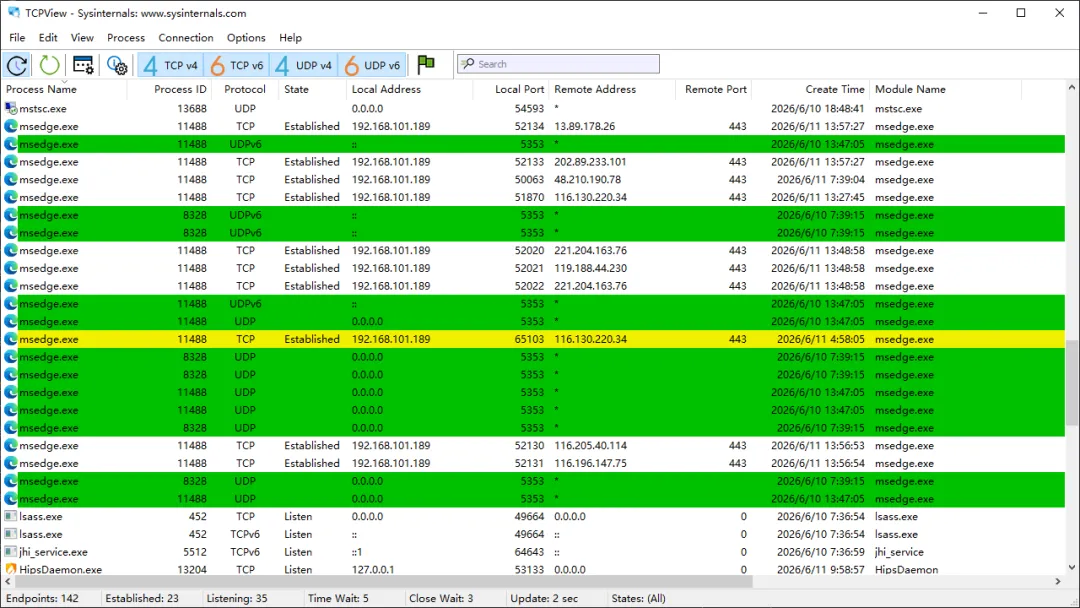Click the Update: 2 sec status entry
This screenshot has width=1080, height=608.
544,598
